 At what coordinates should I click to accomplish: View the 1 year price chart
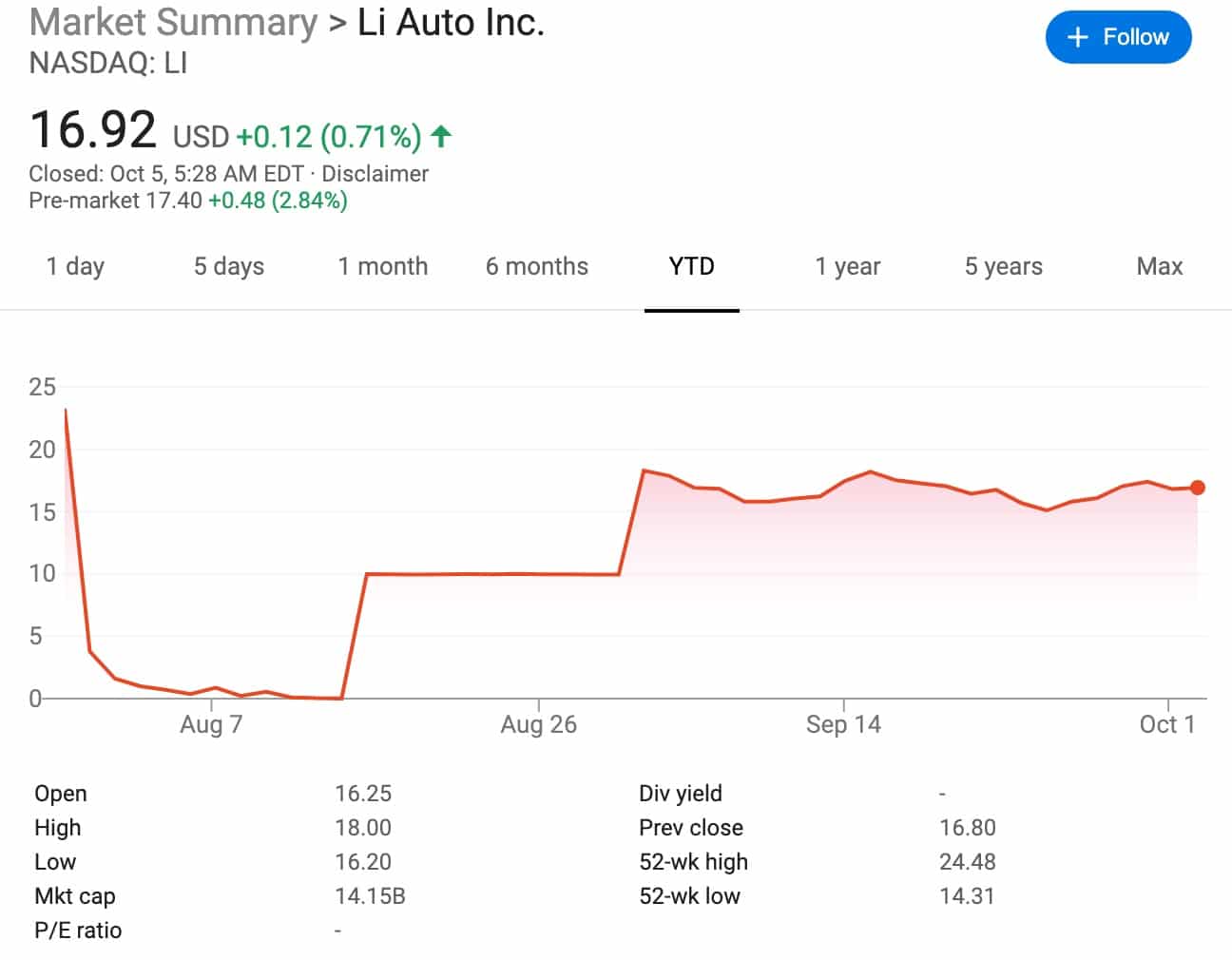click(847, 267)
